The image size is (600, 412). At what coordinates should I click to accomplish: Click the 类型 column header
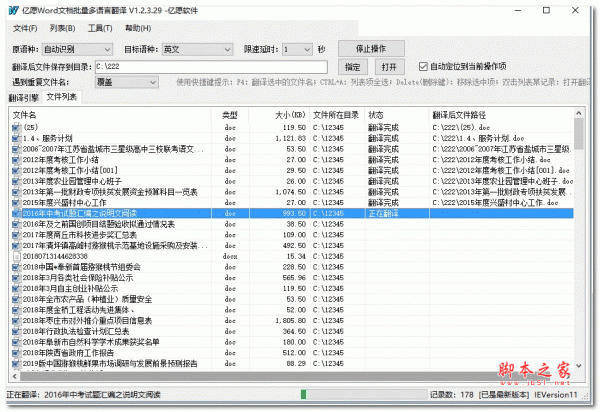coord(230,115)
